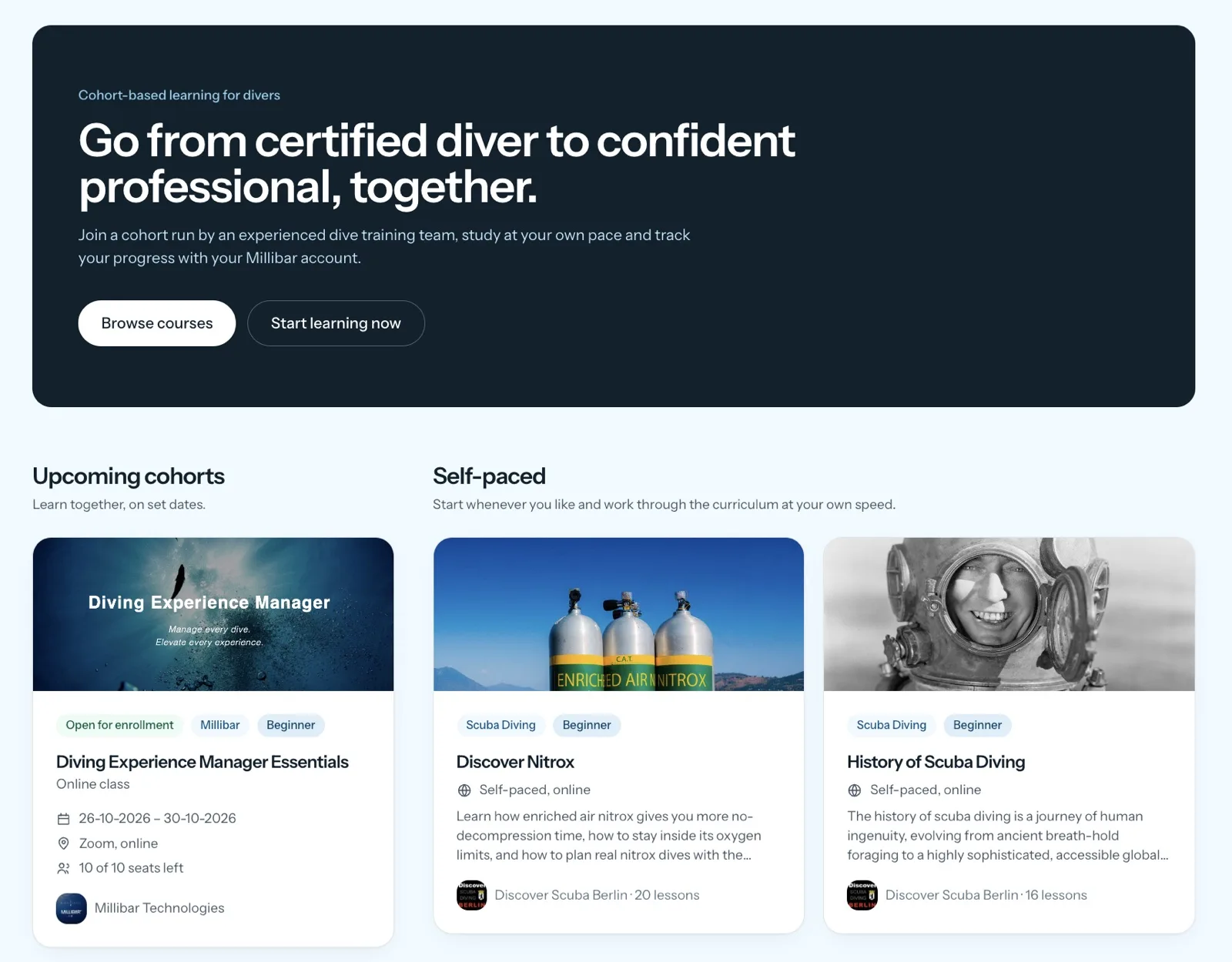The width and height of the screenshot is (1232, 962).
Task: Select the Beginner tag on History card
Action: tap(977, 725)
